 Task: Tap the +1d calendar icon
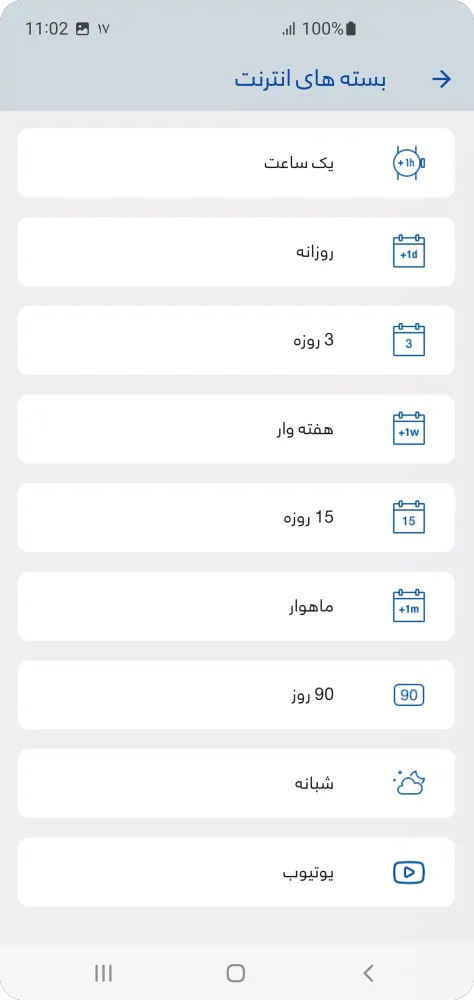pos(409,252)
